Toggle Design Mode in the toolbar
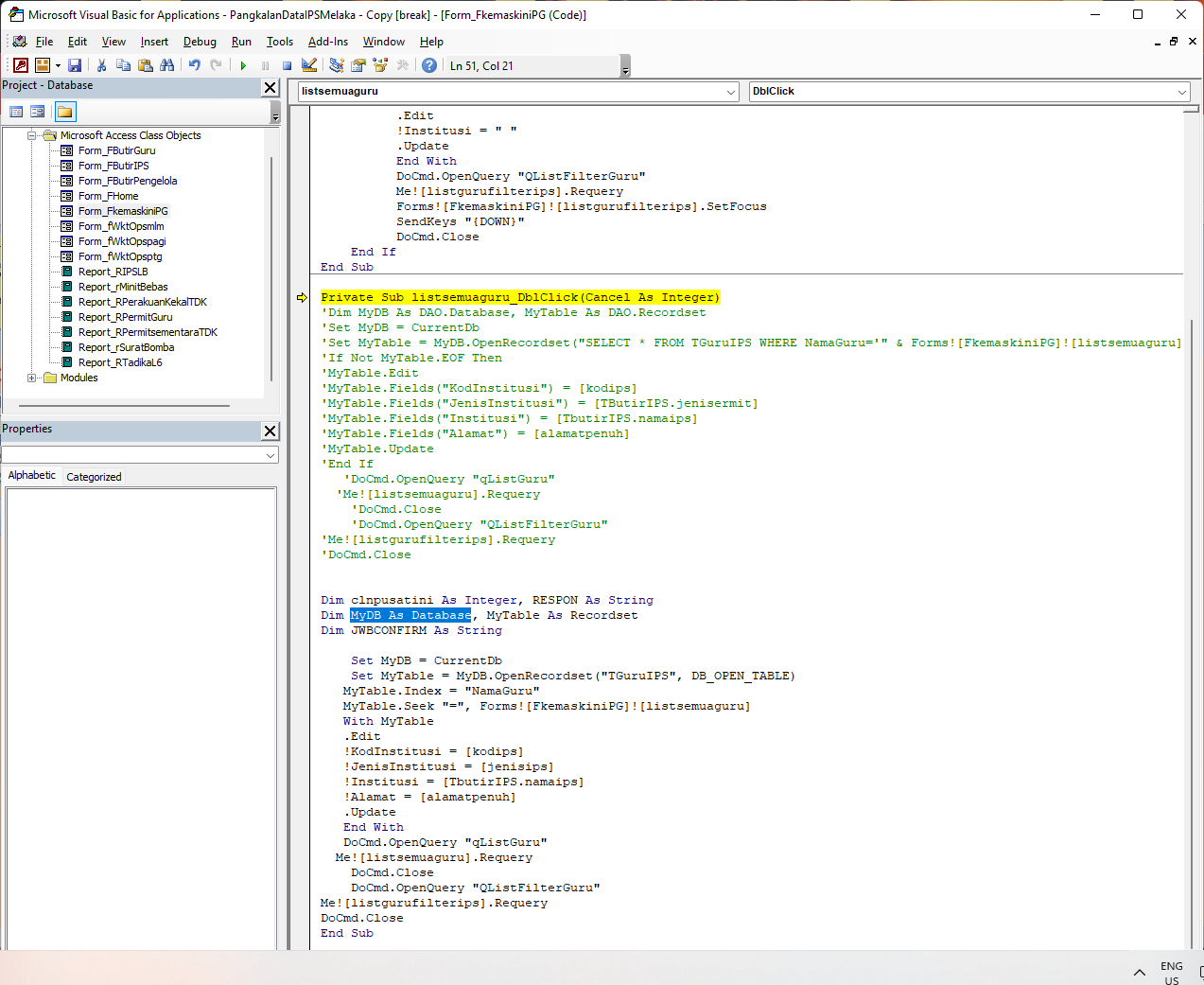 [x=309, y=65]
